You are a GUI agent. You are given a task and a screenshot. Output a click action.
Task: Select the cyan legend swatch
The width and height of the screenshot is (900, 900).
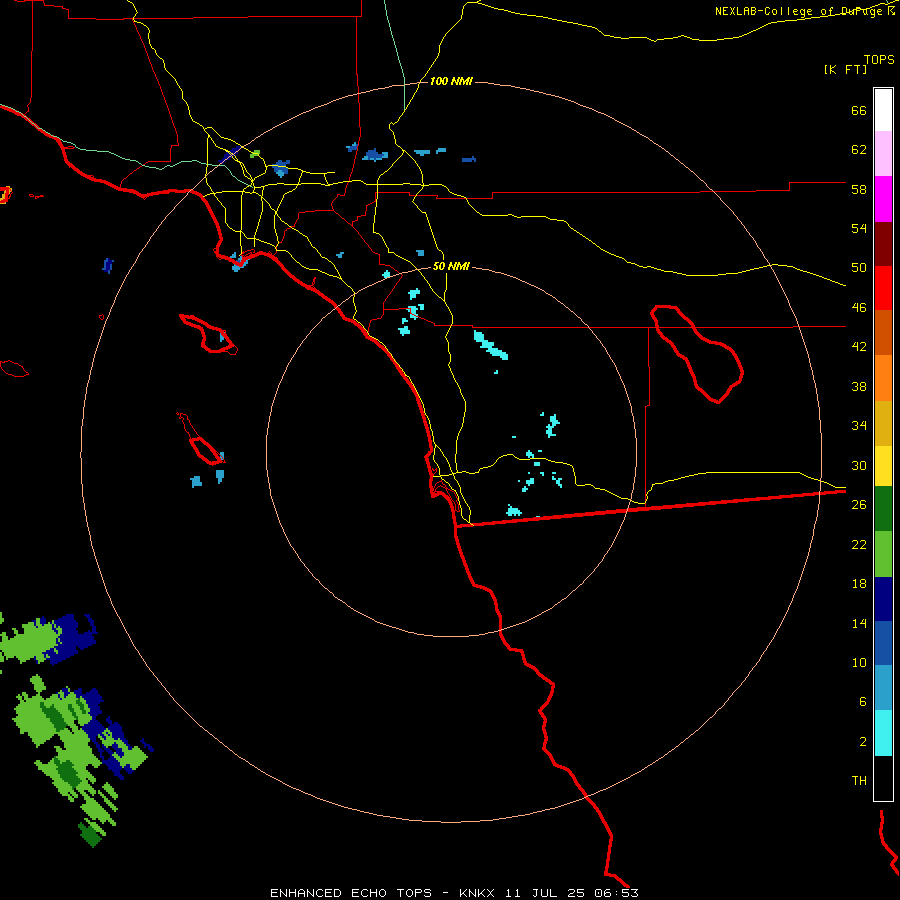pyautogui.click(x=883, y=733)
